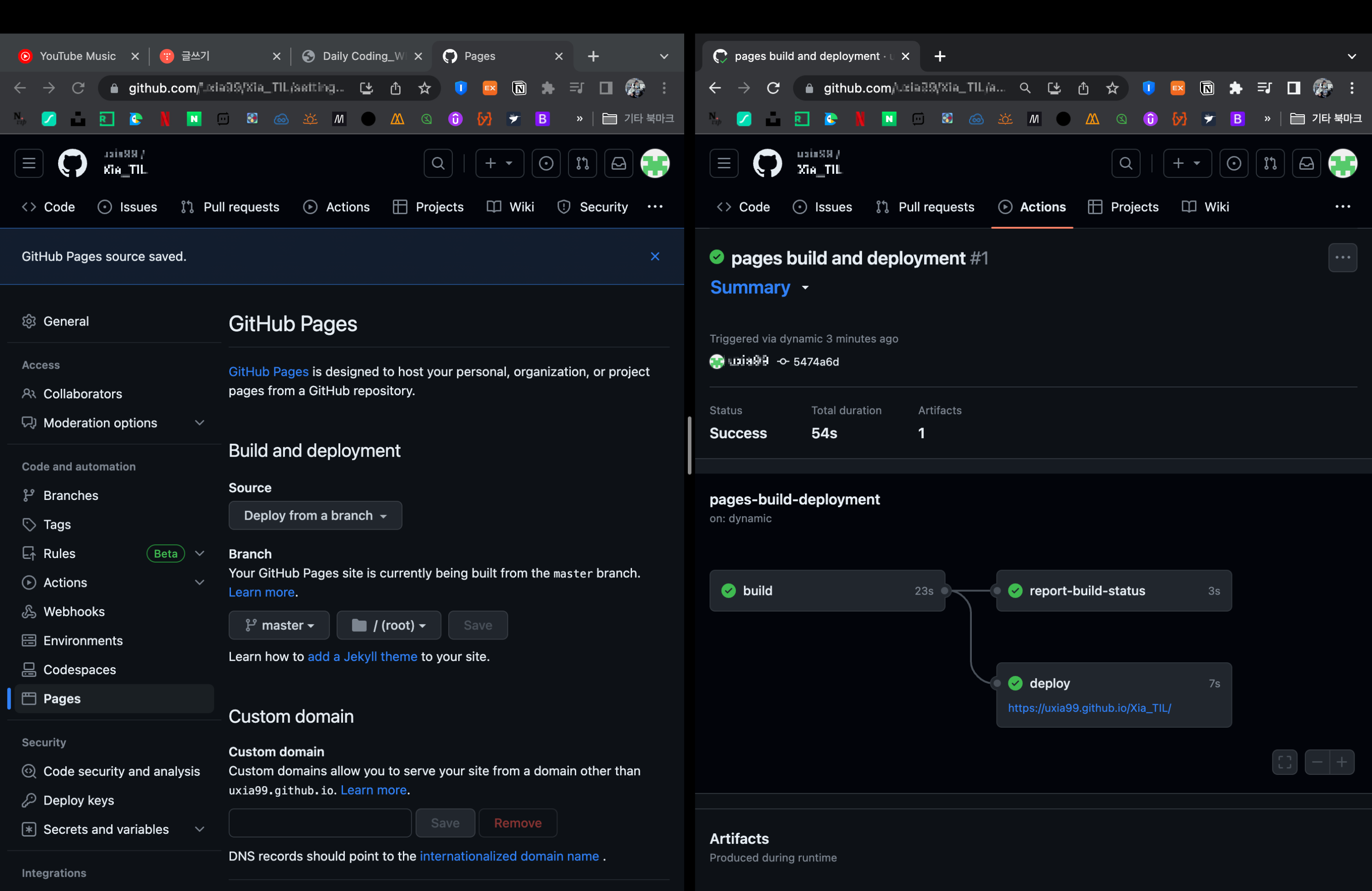1372x891 pixels.
Task: Open the search icon in left GitHub header
Action: pyautogui.click(x=438, y=164)
